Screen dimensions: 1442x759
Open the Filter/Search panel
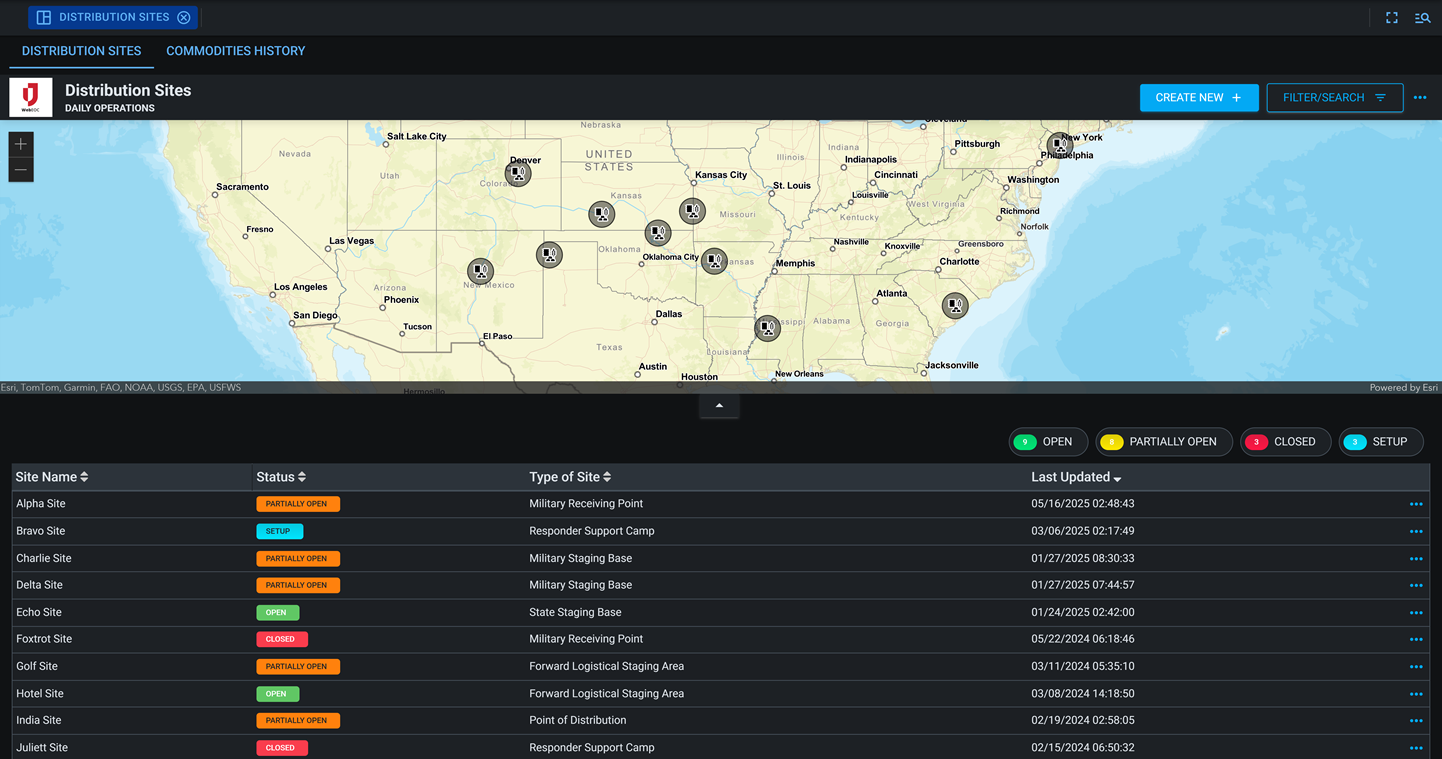(1334, 97)
